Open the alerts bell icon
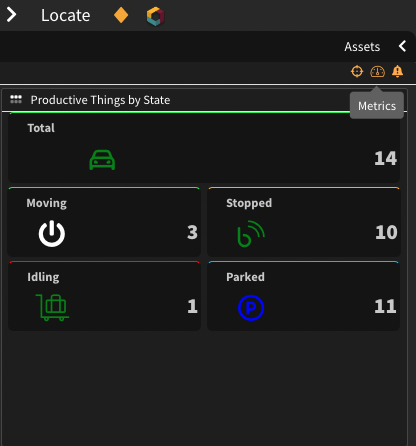This screenshot has width=416, height=446. [x=397, y=71]
